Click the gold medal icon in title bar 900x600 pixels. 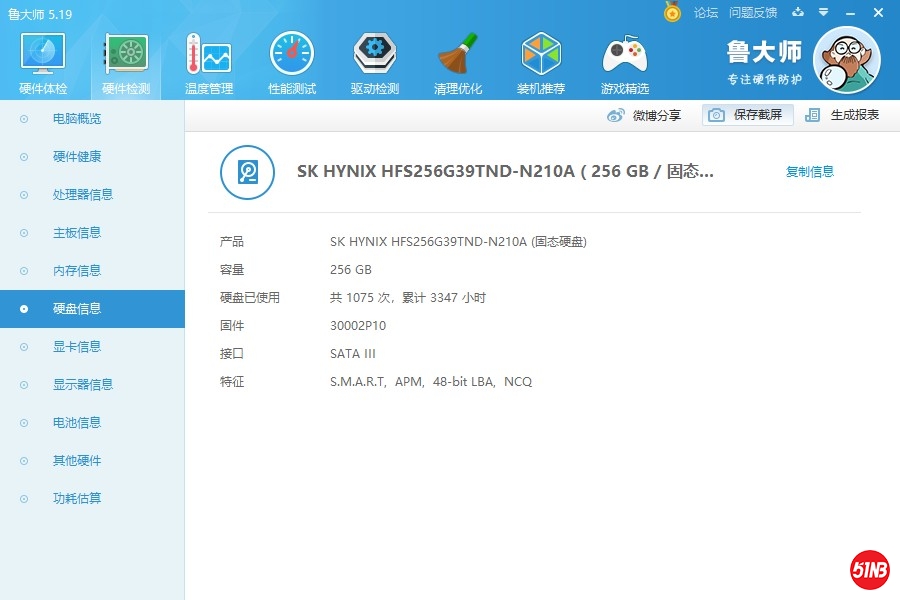(x=673, y=12)
